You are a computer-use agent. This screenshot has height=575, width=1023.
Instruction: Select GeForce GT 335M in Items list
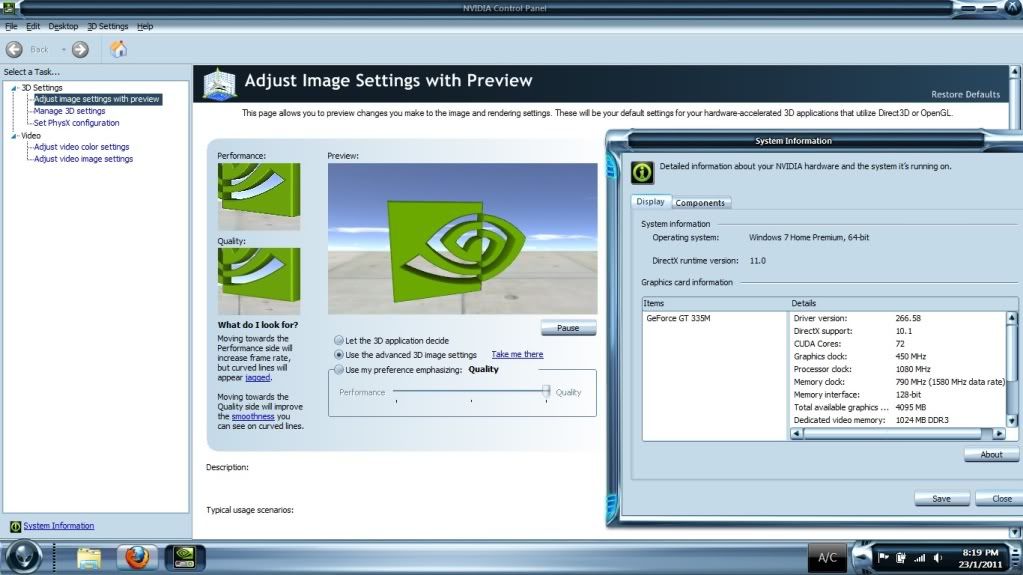pos(678,319)
